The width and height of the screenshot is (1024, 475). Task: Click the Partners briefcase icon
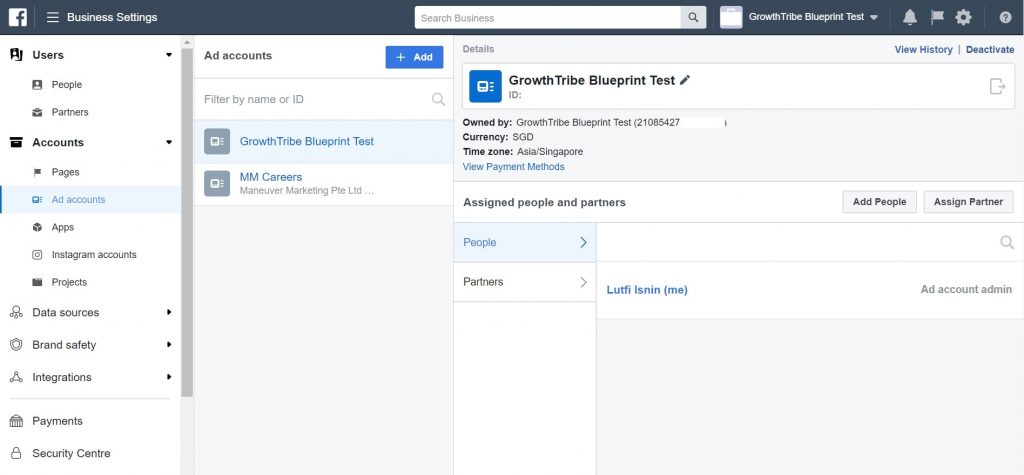(x=37, y=112)
